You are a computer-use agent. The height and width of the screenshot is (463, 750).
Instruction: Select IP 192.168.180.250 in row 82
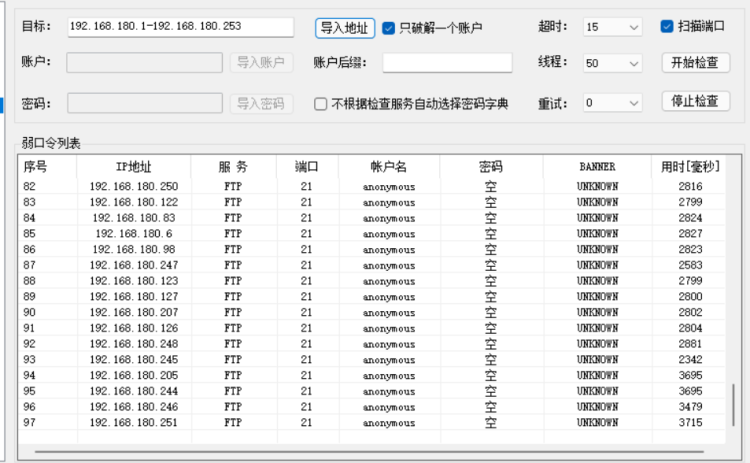[134, 186]
